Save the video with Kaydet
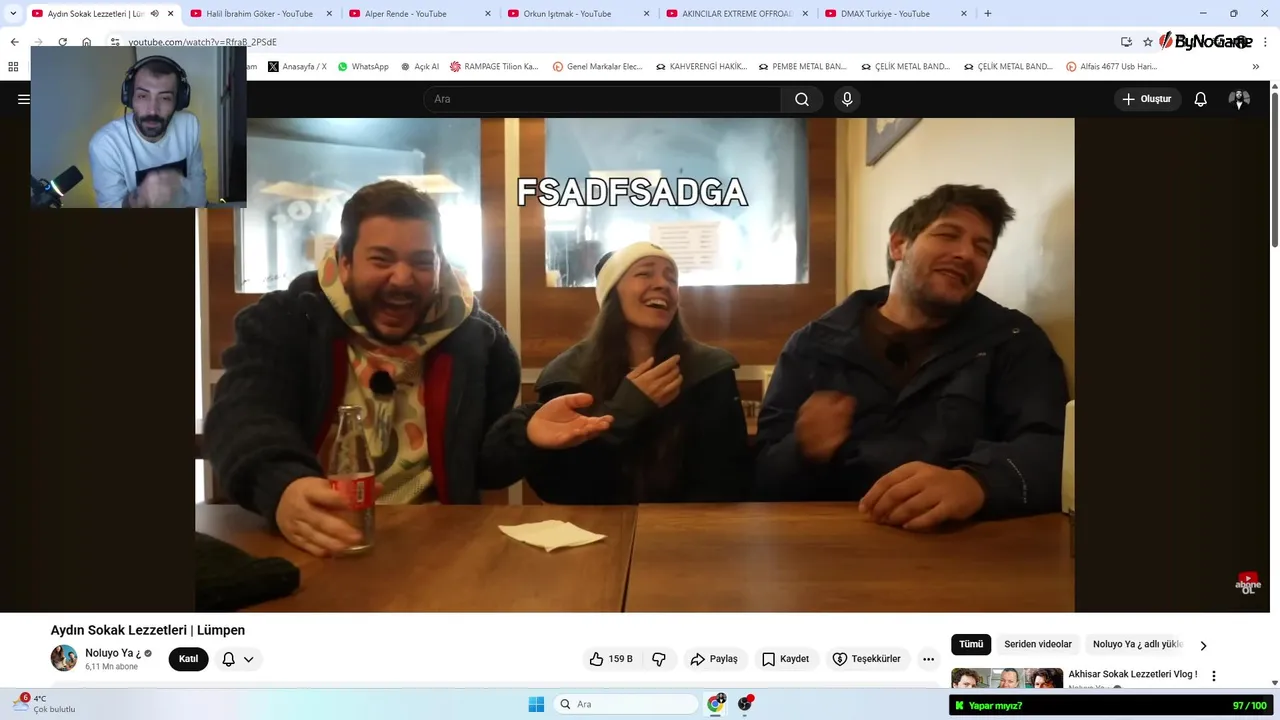This screenshot has width=1280, height=720. tap(786, 659)
